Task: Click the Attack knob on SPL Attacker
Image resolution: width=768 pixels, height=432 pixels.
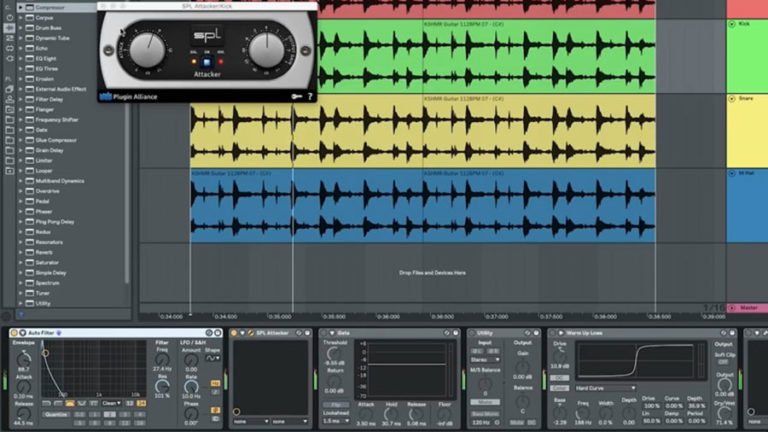Action: pyautogui.click(x=147, y=47)
